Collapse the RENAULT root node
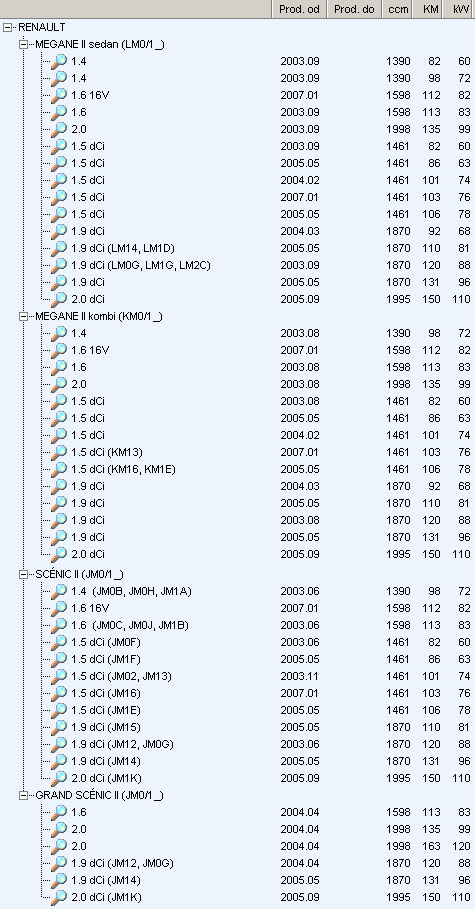Screen dimensions: 475x909 [x=7, y=27]
